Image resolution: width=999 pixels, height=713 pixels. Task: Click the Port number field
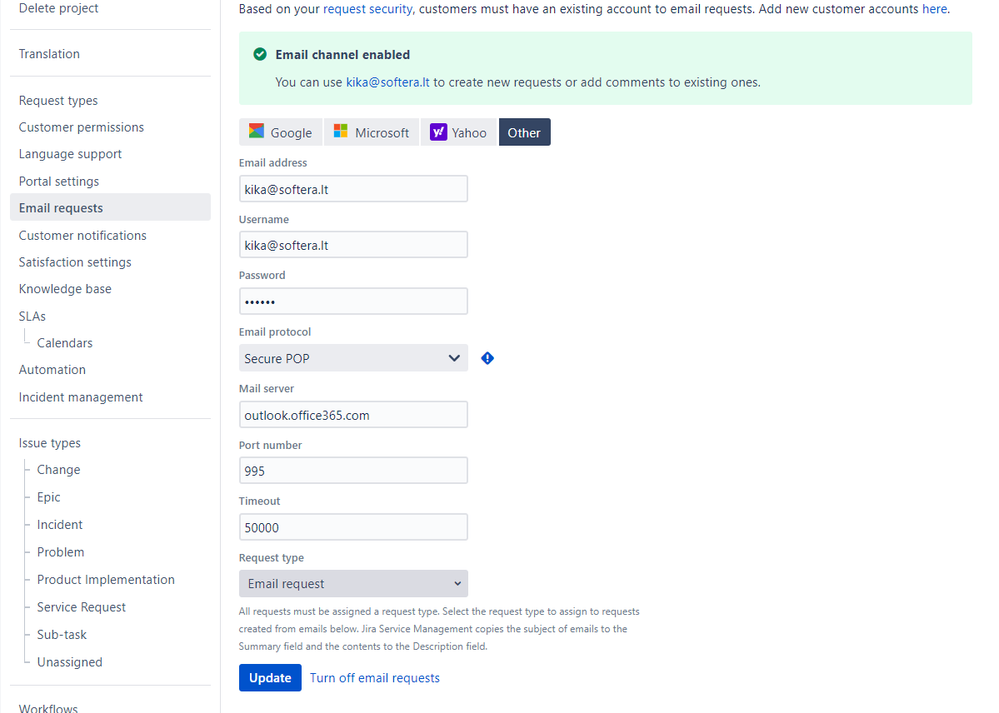pyautogui.click(x=353, y=471)
